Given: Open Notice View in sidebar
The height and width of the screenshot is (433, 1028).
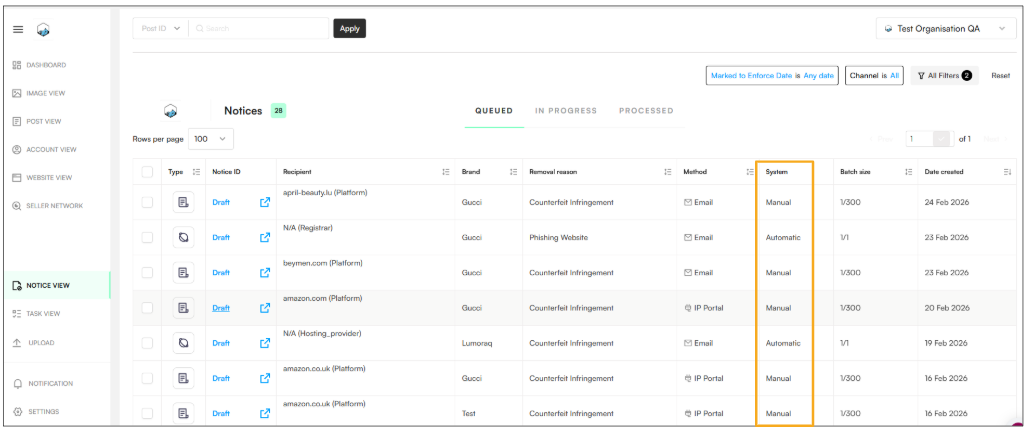Looking at the screenshot, I should (58, 285).
